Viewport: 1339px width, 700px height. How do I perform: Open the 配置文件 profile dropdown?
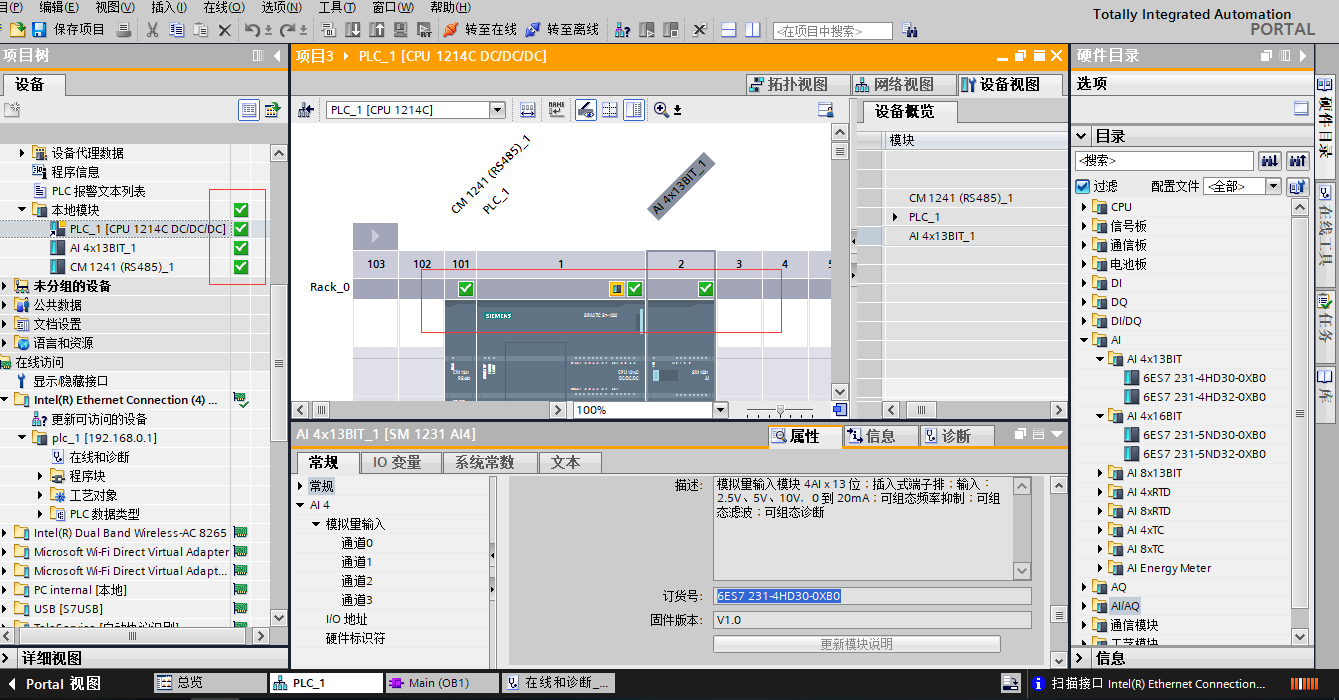tap(1273, 186)
